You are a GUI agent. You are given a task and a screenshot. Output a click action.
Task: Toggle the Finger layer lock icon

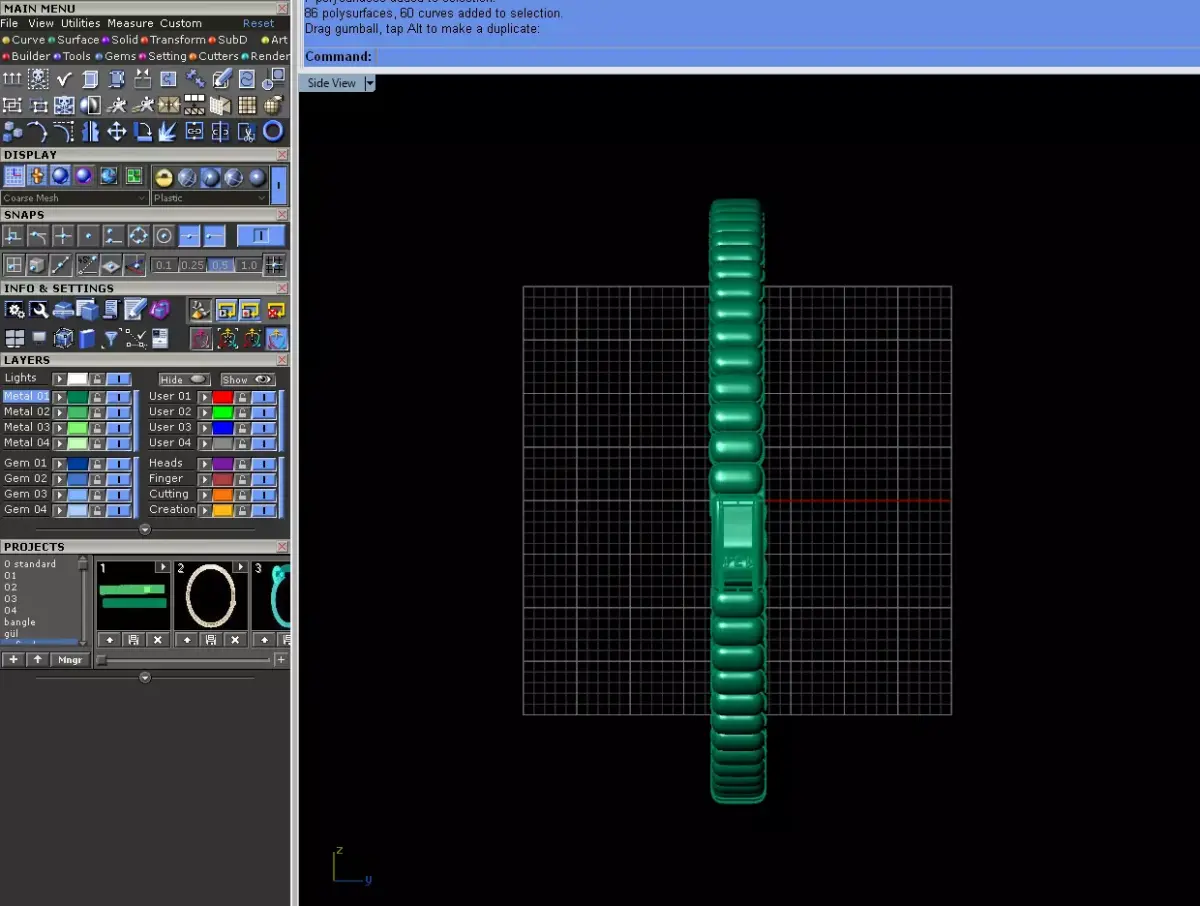tap(242, 479)
